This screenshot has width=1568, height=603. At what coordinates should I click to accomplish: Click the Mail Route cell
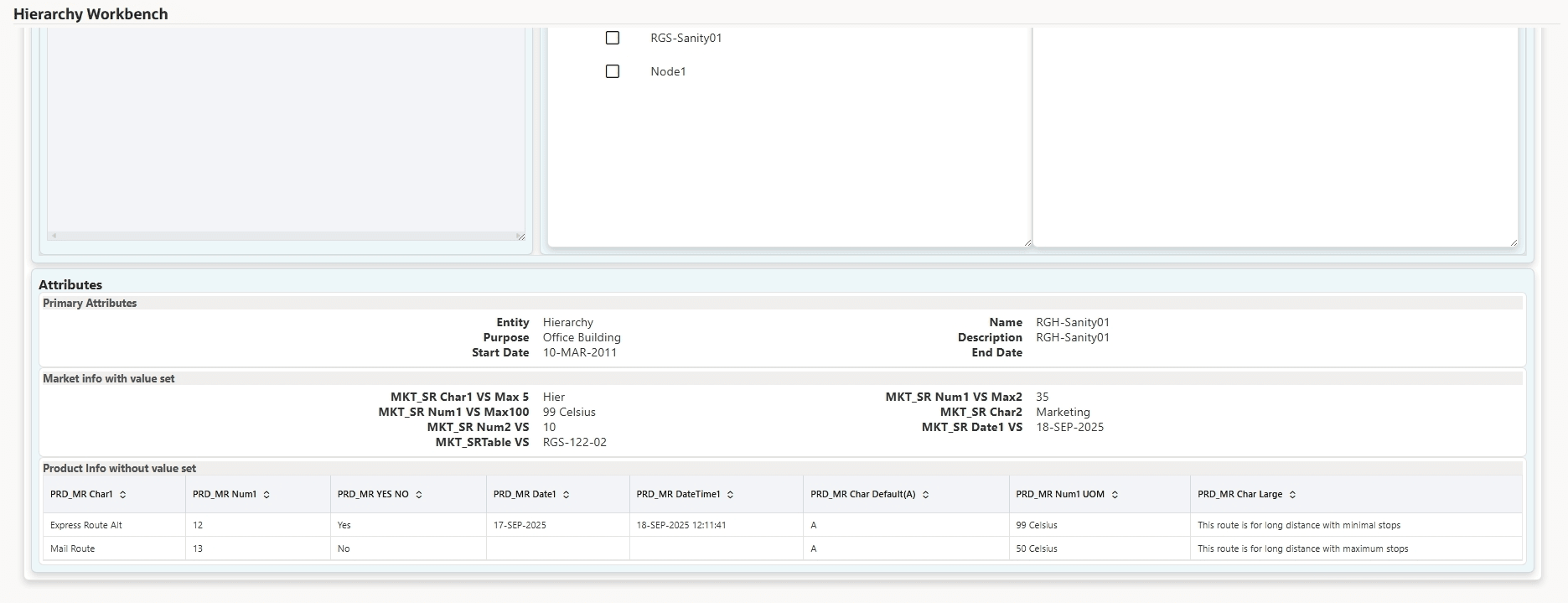click(x=114, y=548)
